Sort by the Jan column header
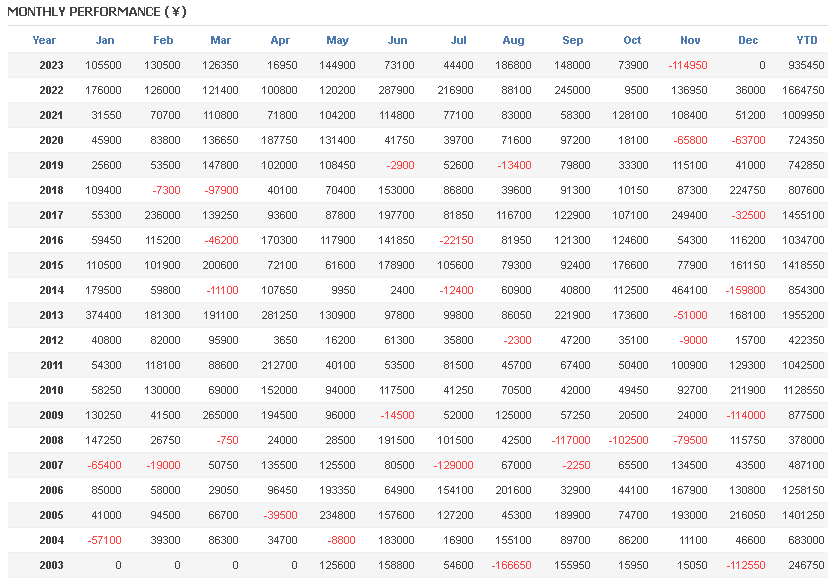Screen dimensions: 834x586 point(105,40)
